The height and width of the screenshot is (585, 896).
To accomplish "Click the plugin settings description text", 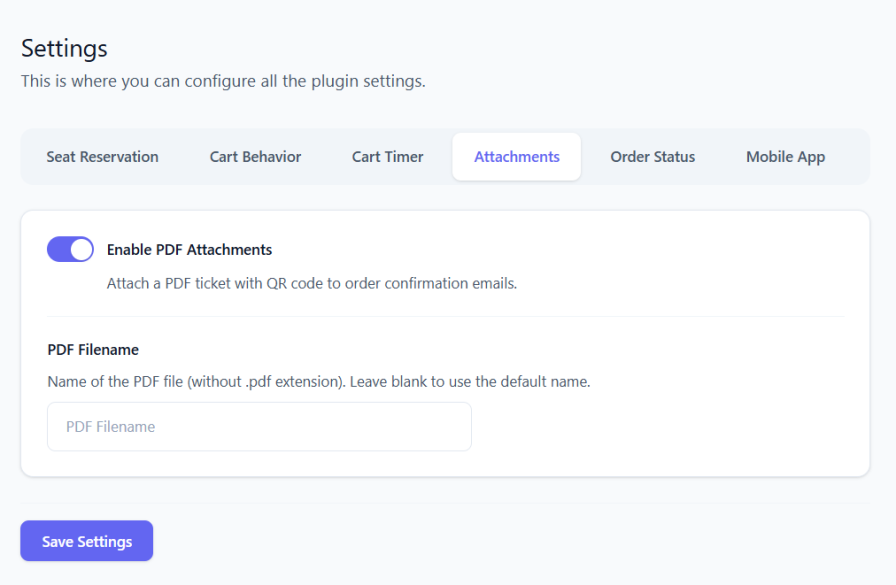I will 223,81.
